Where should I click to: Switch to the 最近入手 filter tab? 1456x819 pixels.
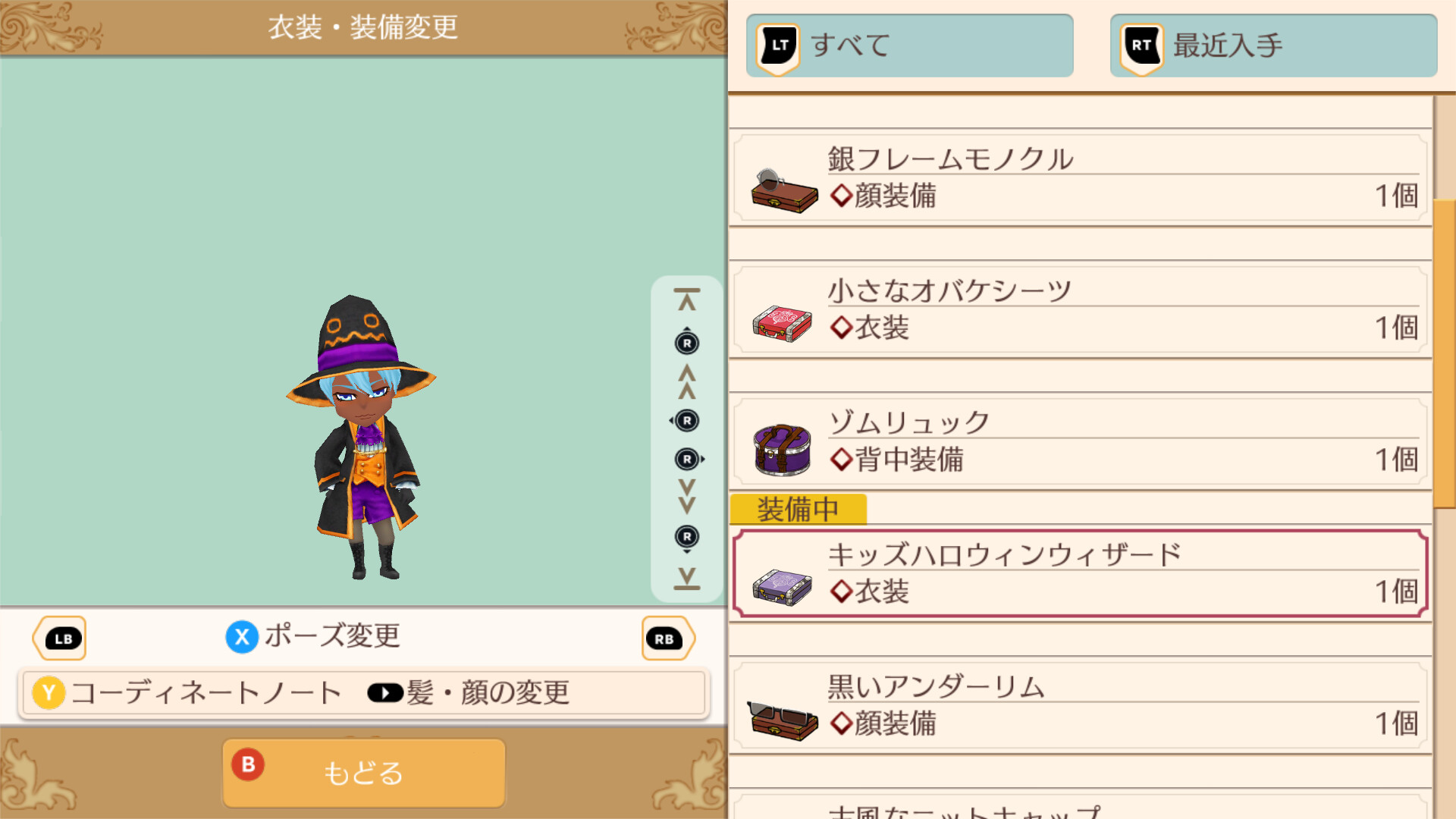click(1274, 45)
